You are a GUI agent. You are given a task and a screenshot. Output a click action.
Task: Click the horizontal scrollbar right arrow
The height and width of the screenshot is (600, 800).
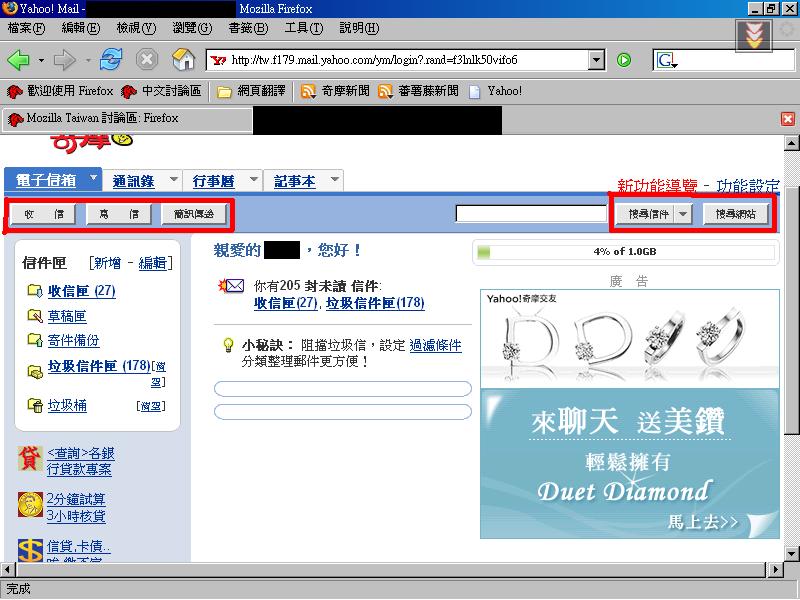775,569
